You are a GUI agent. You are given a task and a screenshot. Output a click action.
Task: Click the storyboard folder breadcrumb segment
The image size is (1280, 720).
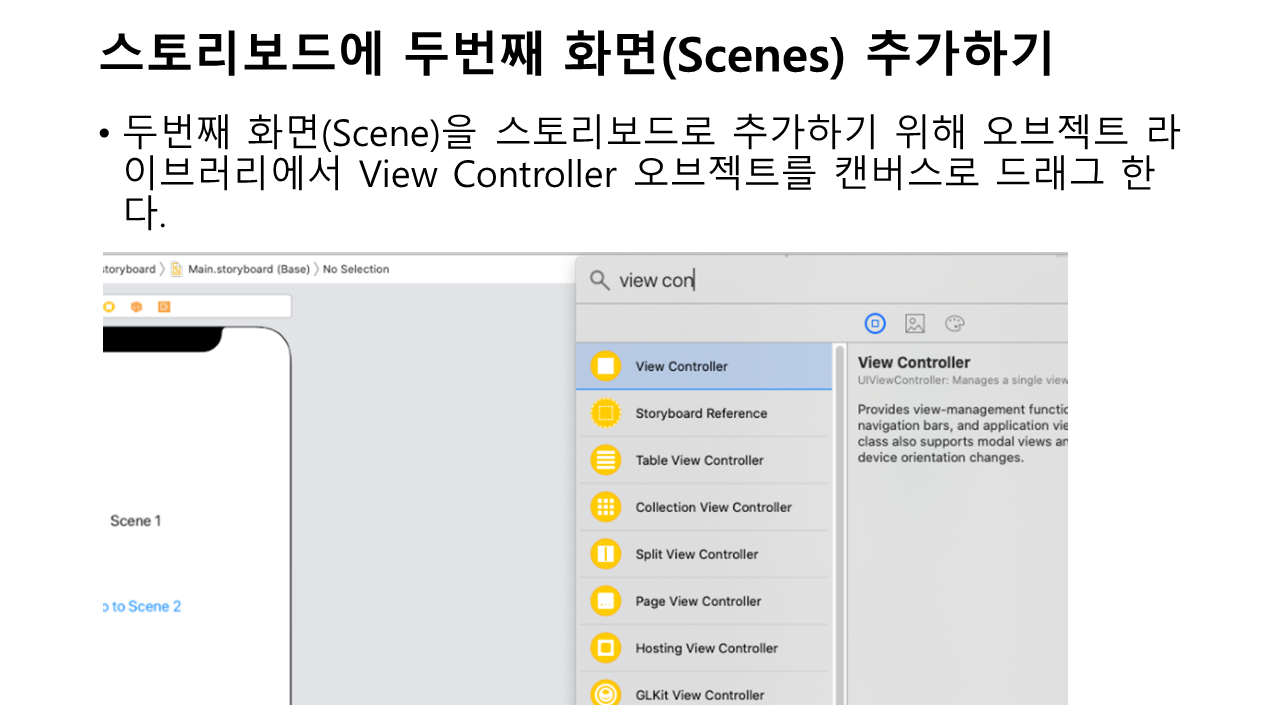tap(129, 269)
